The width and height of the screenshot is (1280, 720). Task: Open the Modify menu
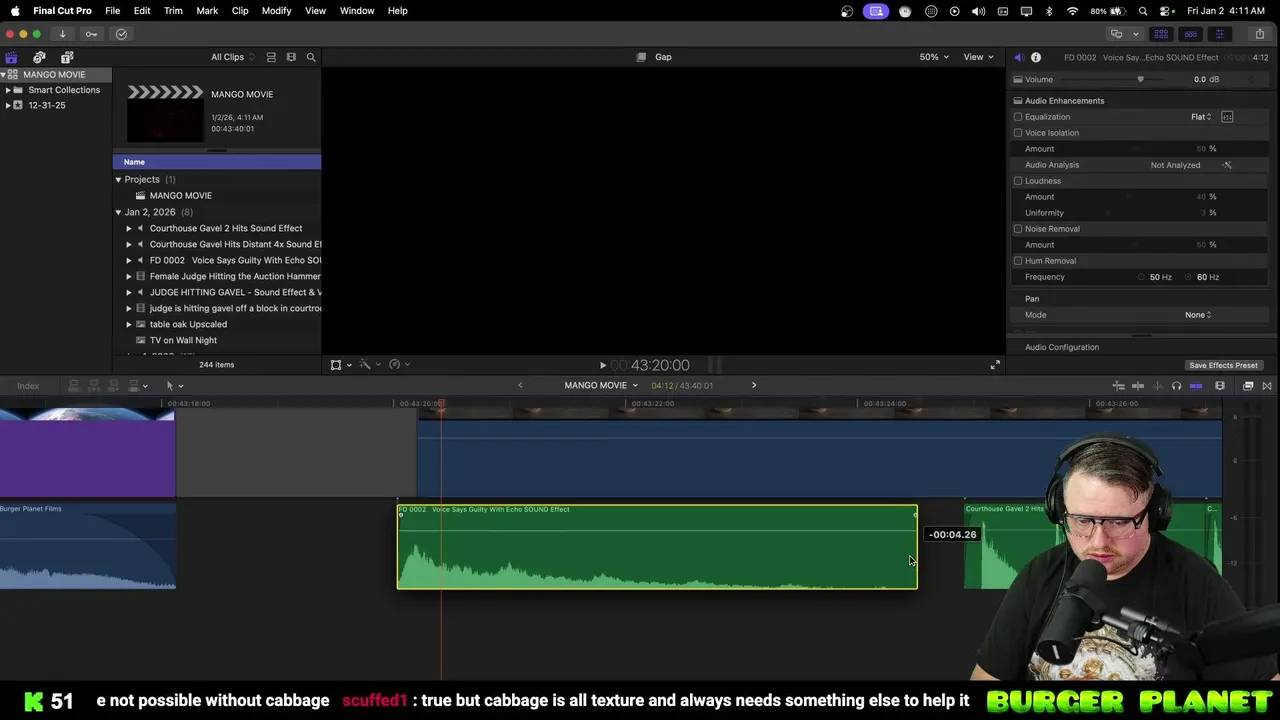coord(277,10)
